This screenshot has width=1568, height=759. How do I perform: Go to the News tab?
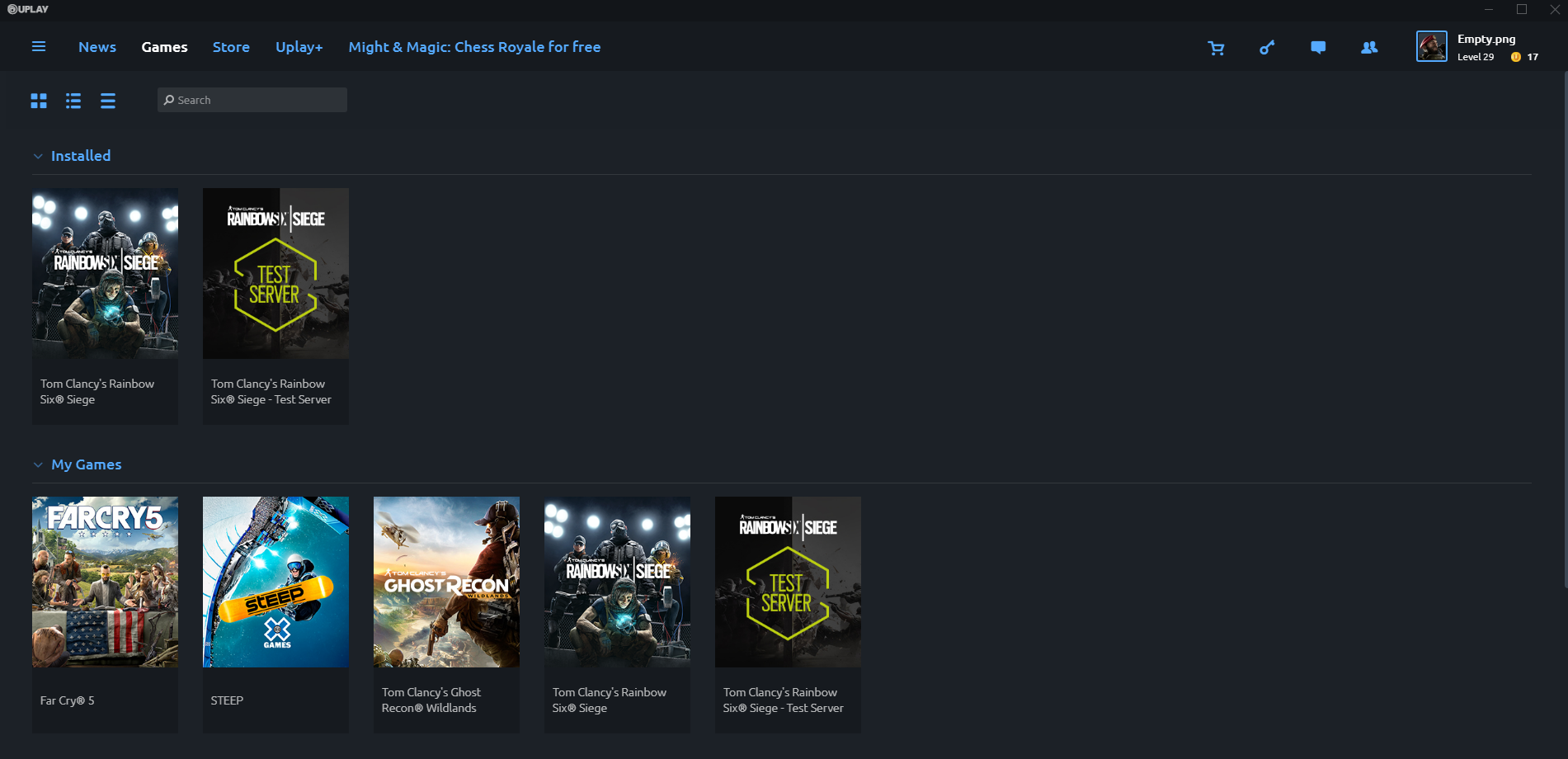pos(97,47)
